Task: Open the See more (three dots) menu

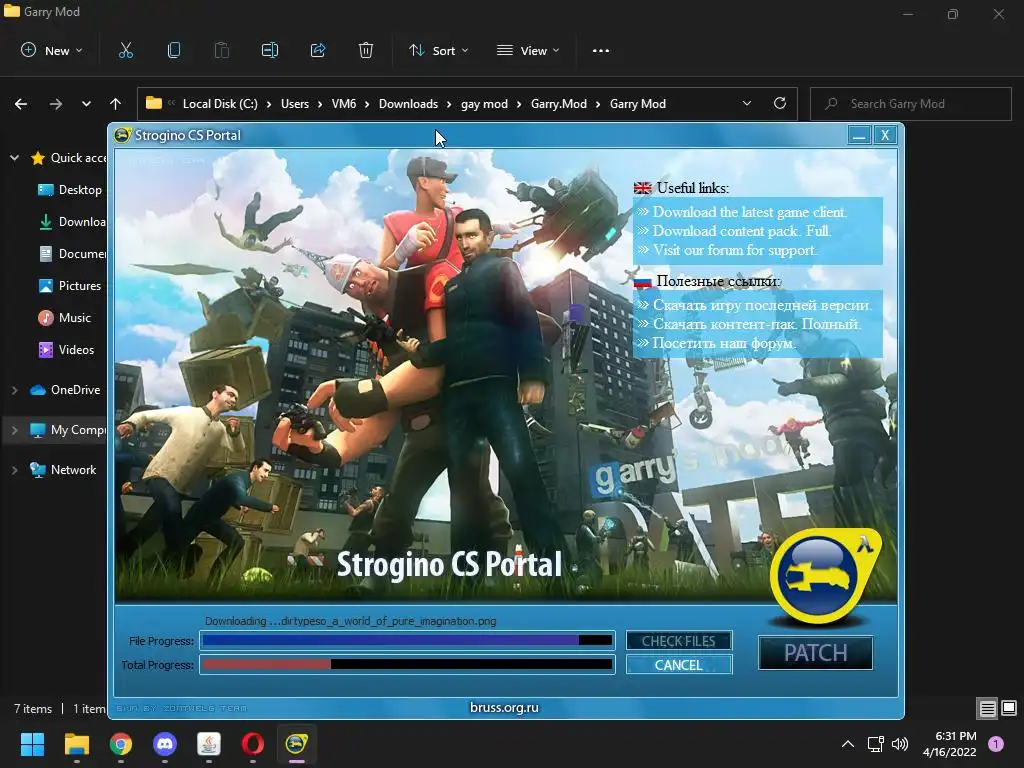Action: coord(601,50)
